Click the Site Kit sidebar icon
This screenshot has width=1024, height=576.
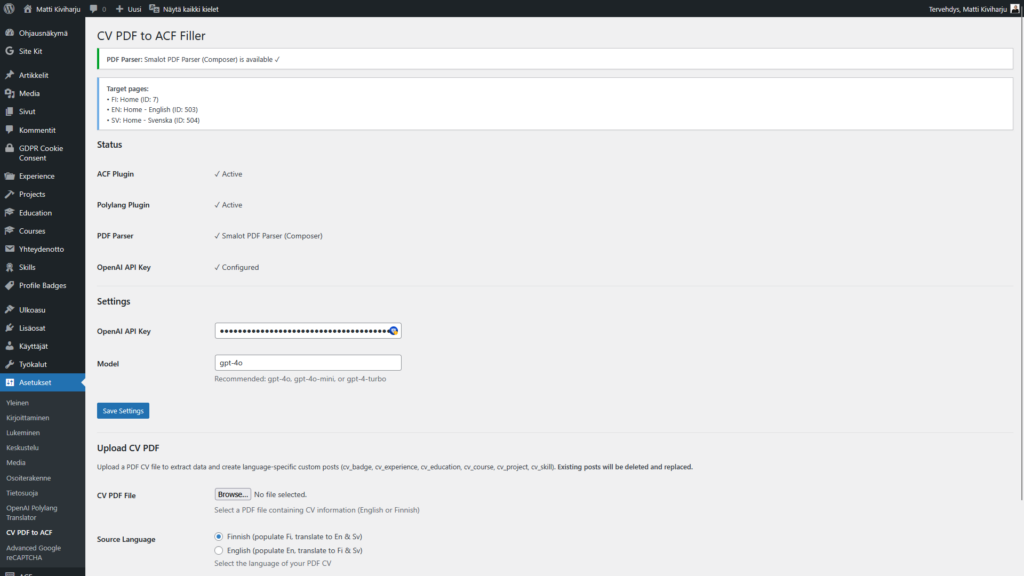pyautogui.click(x=9, y=51)
